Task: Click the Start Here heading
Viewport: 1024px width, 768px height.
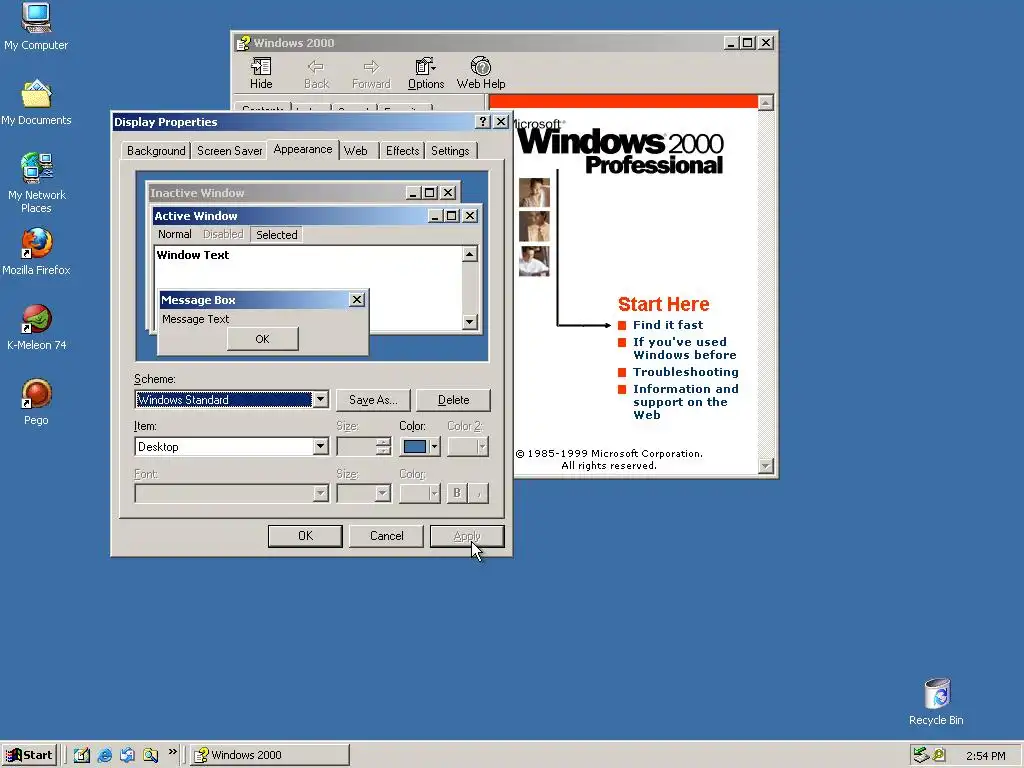Action: click(x=664, y=304)
